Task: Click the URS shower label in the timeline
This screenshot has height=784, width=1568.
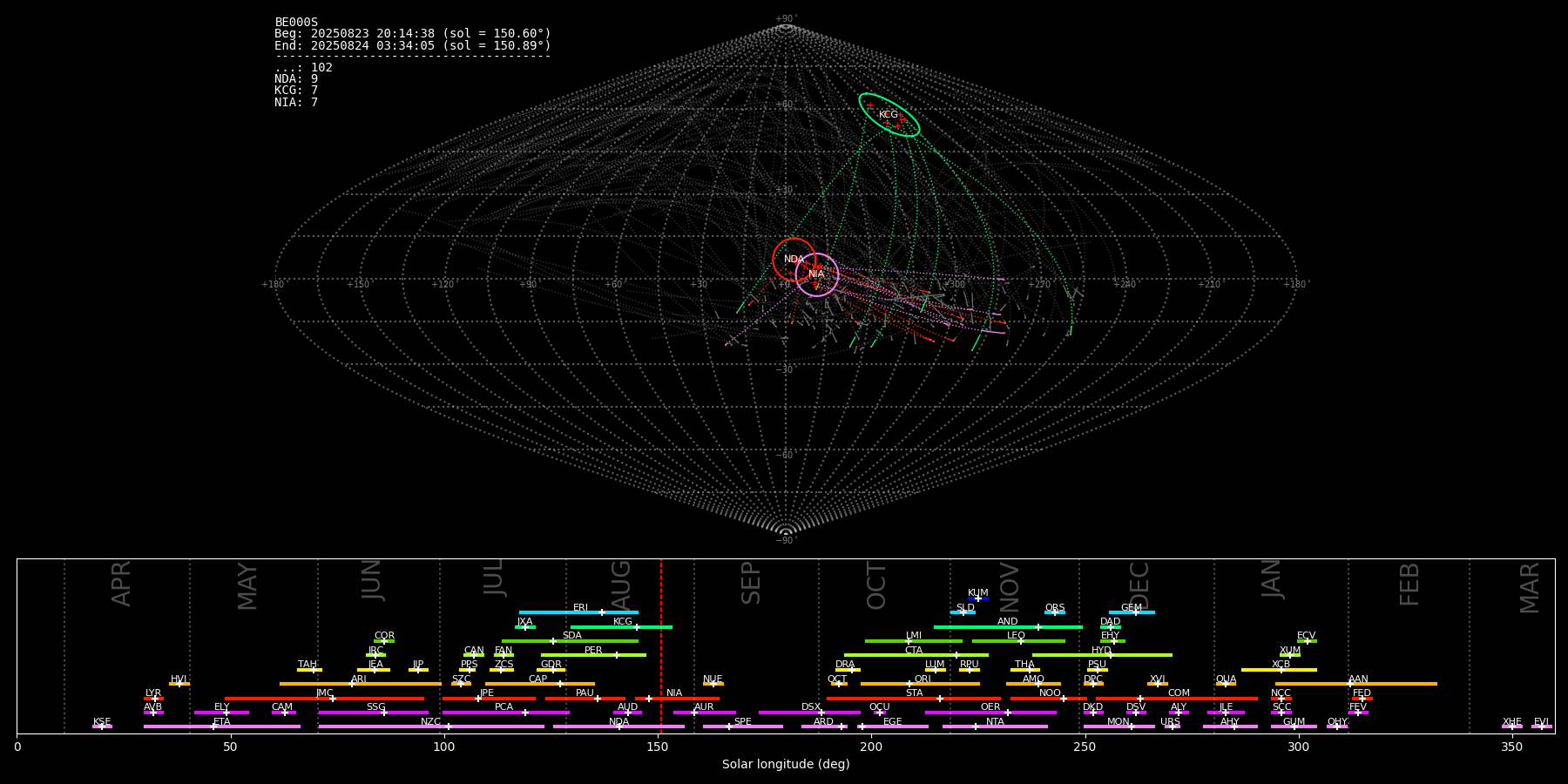Action: (1171, 722)
